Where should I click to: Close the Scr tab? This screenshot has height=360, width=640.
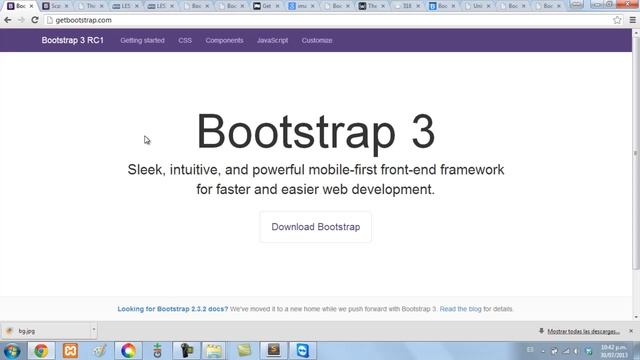click(67, 6)
